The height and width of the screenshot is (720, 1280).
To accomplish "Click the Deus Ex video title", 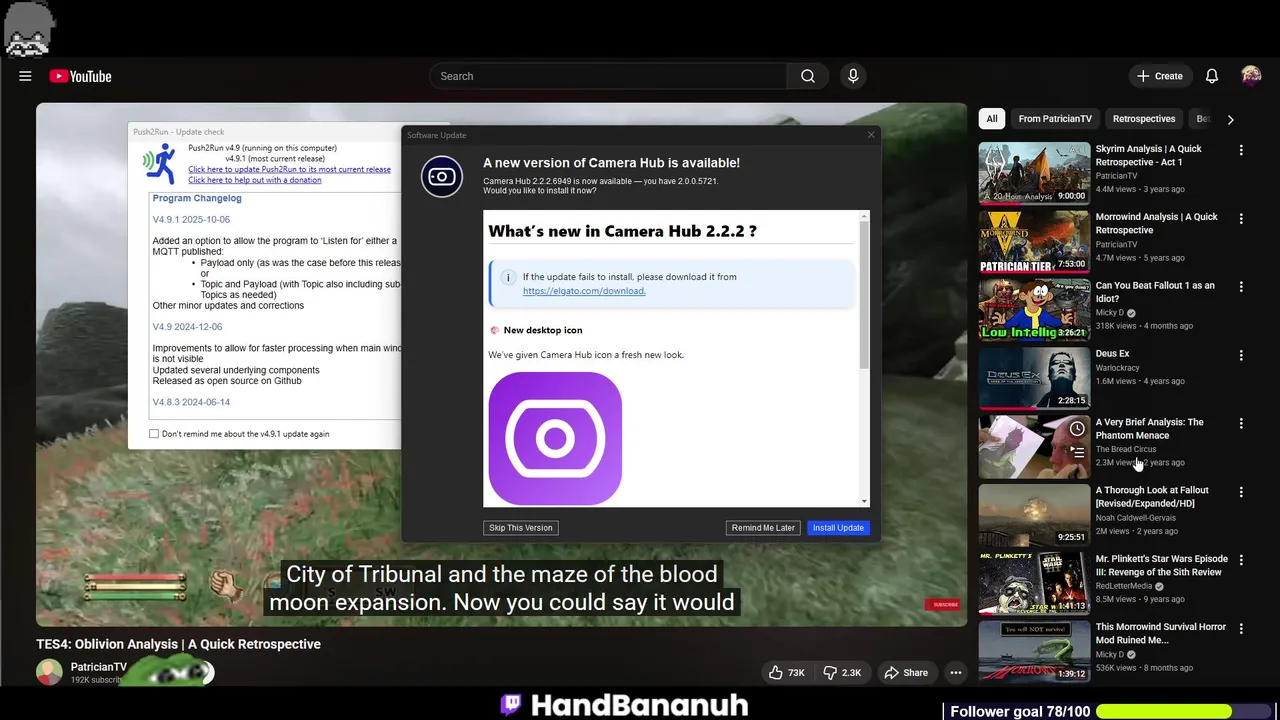I will [x=1112, y=354].
